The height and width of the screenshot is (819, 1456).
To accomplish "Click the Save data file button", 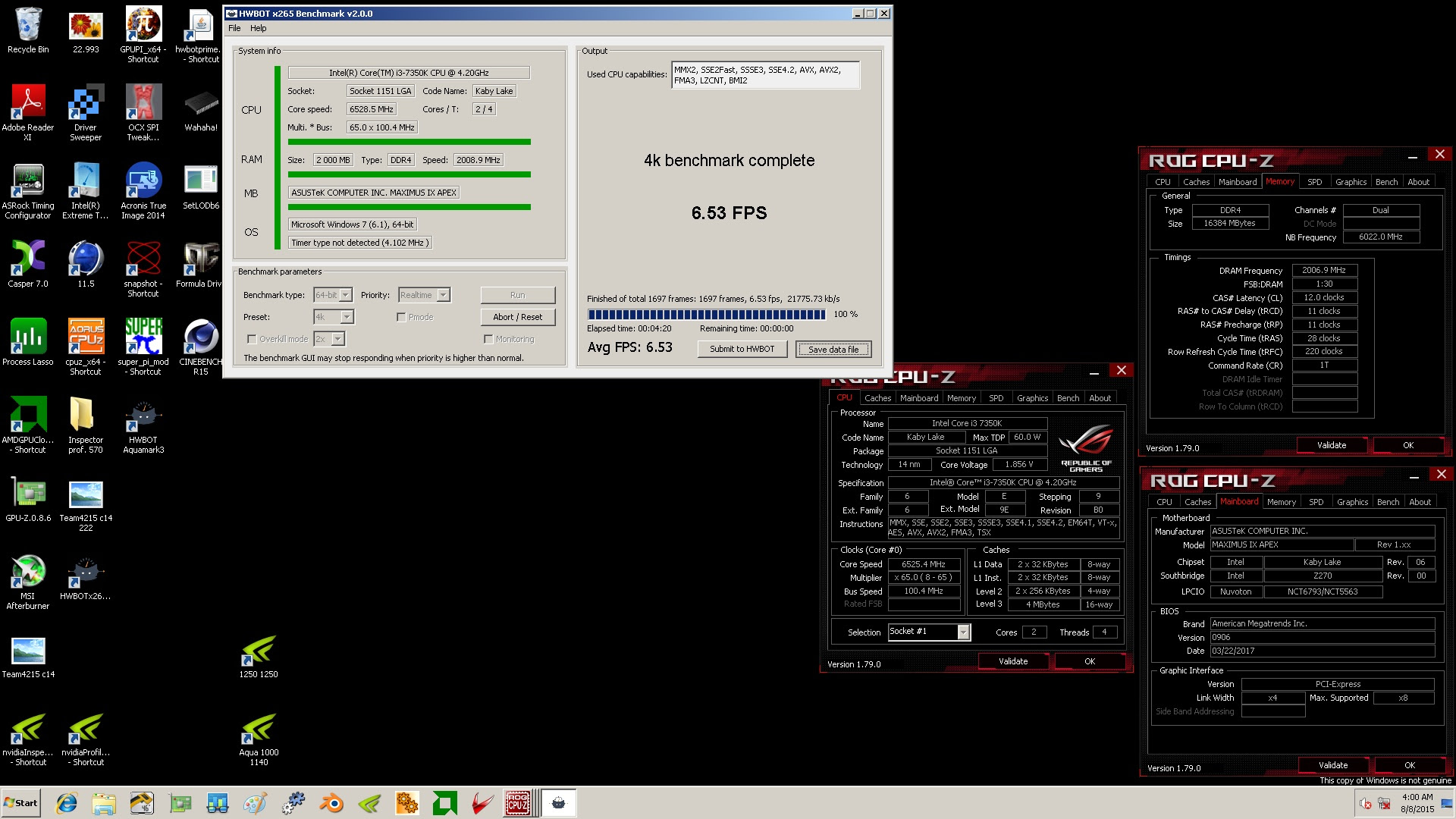I will pyautogui.click(x=833, y=349).
